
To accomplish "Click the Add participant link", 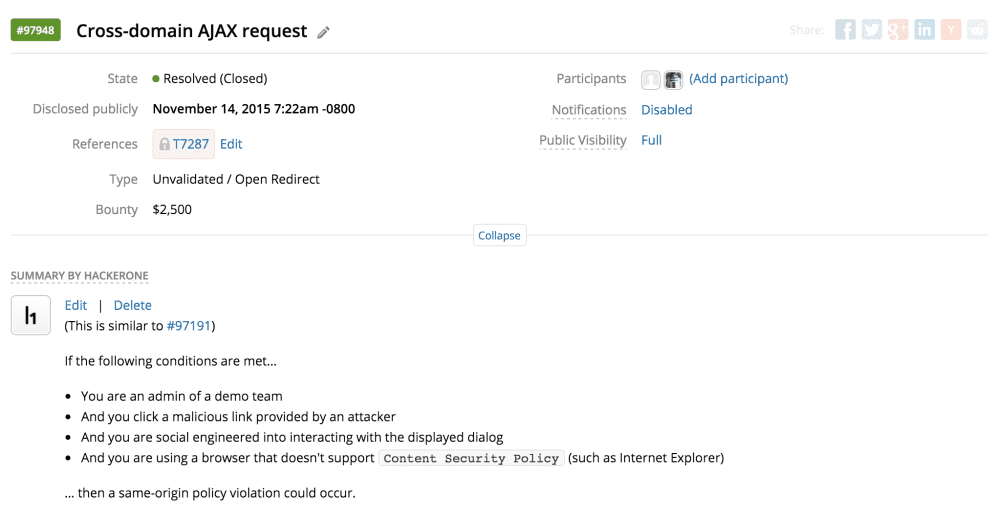I will pyautogui.click(x=738, y=79).
